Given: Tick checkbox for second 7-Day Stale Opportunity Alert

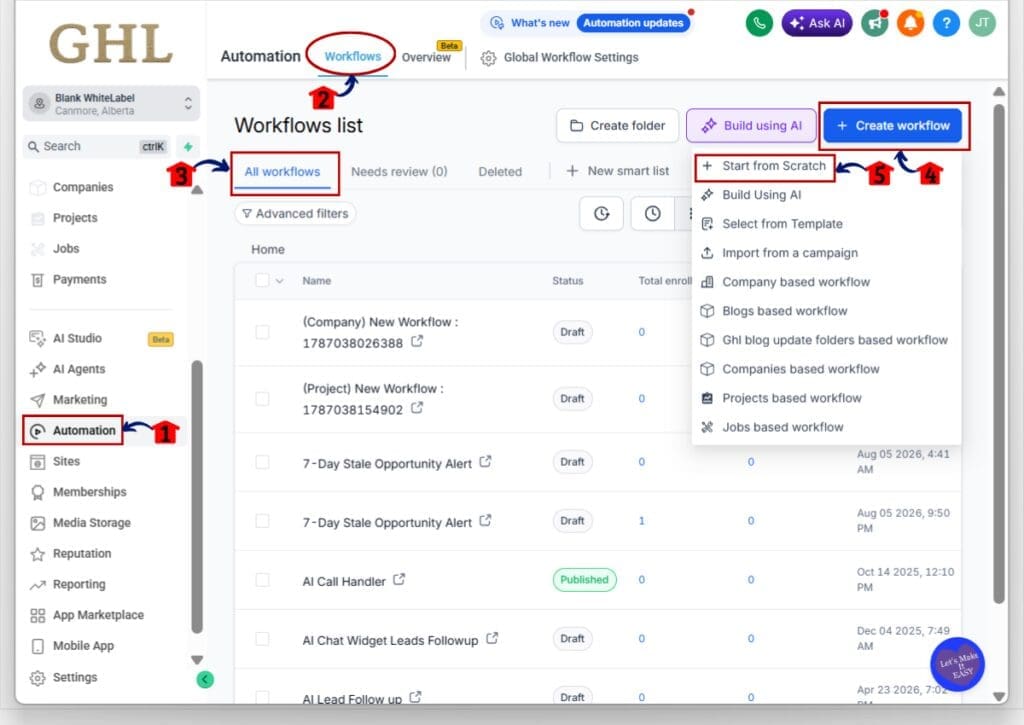Looking at the screenshot, I should click(262, 521).
